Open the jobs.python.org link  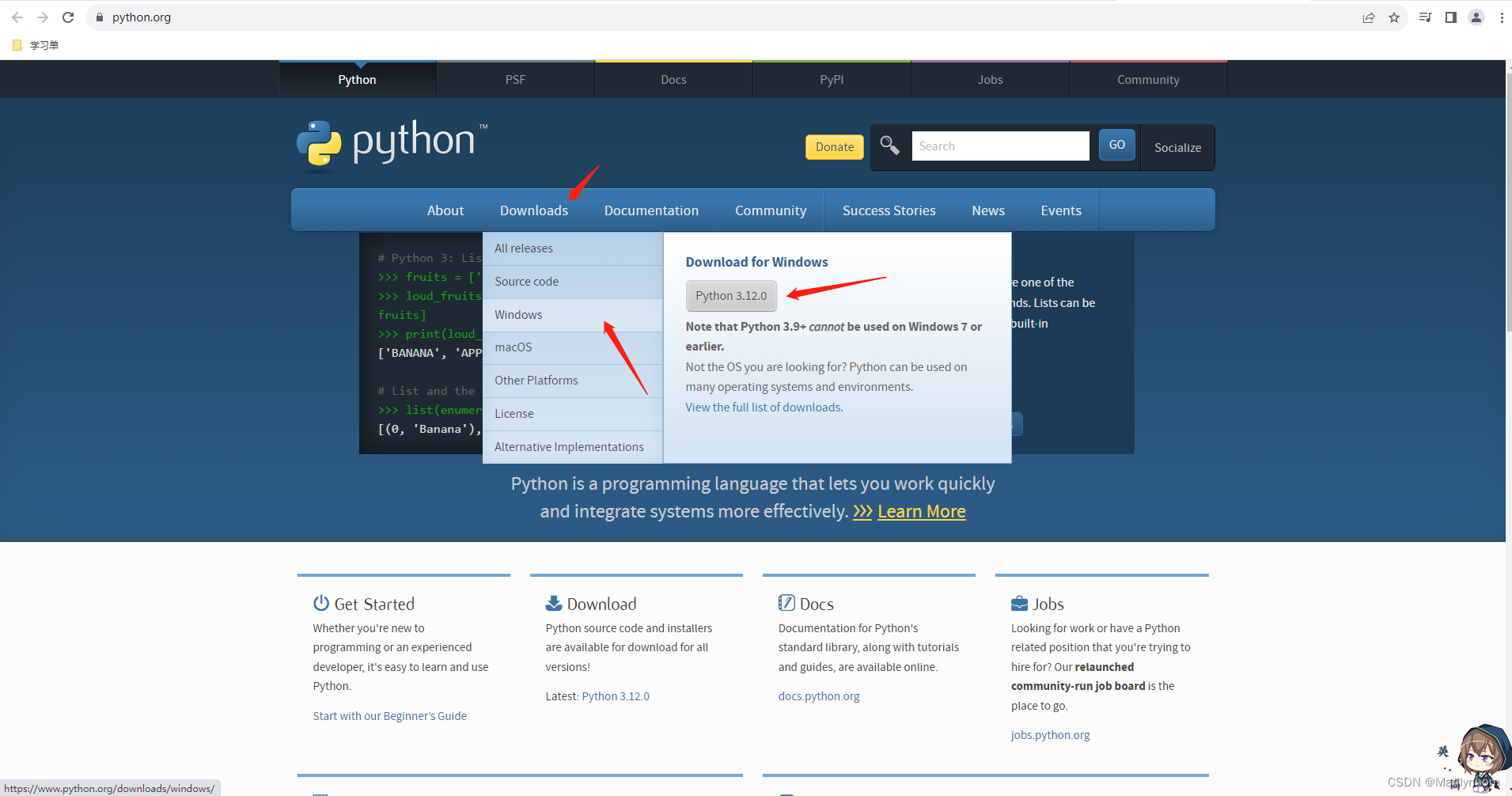tap(1050, 735)
